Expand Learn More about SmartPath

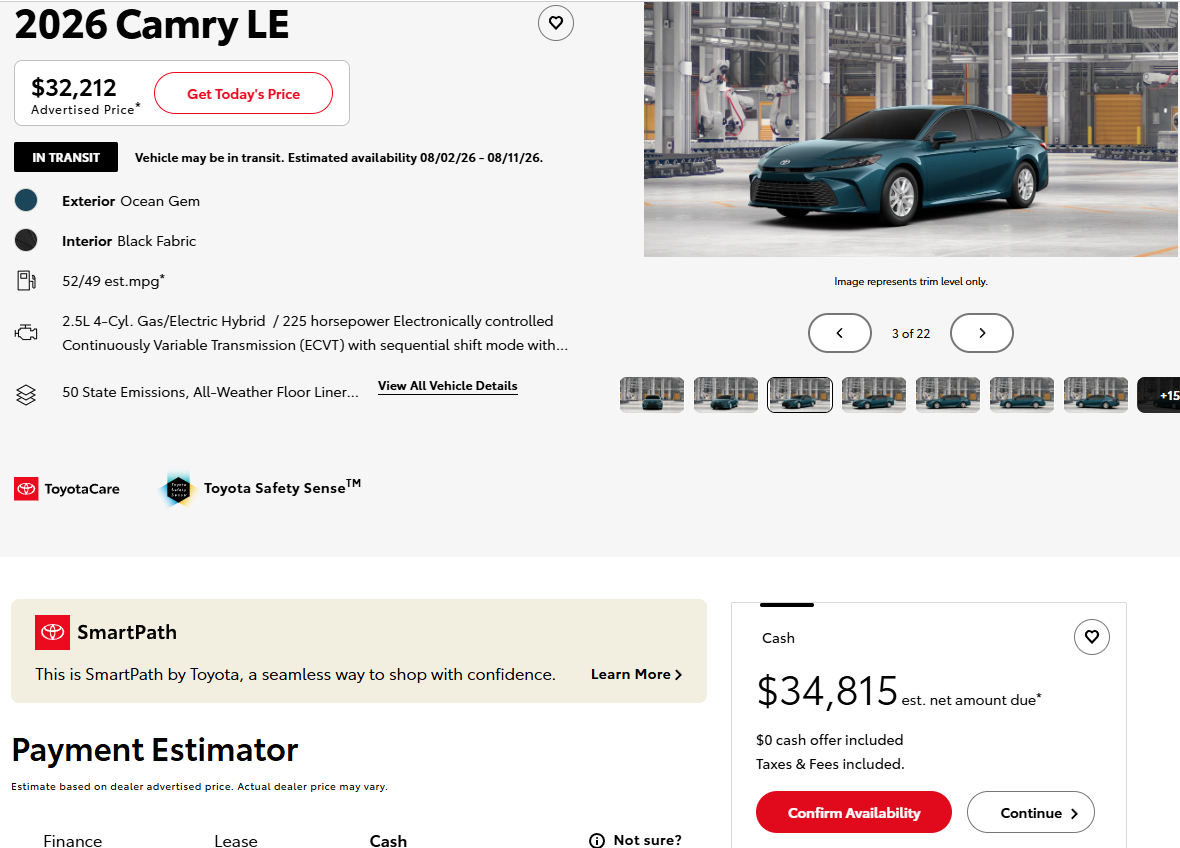click(637, 674)
